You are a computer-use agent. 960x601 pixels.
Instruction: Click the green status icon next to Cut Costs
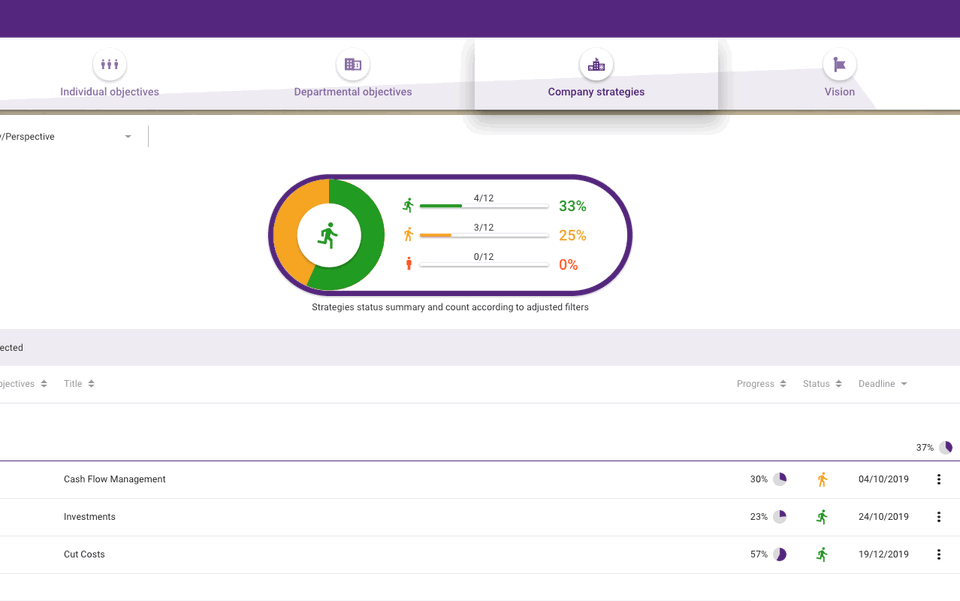pyautogui.click(x=821, y=554)
